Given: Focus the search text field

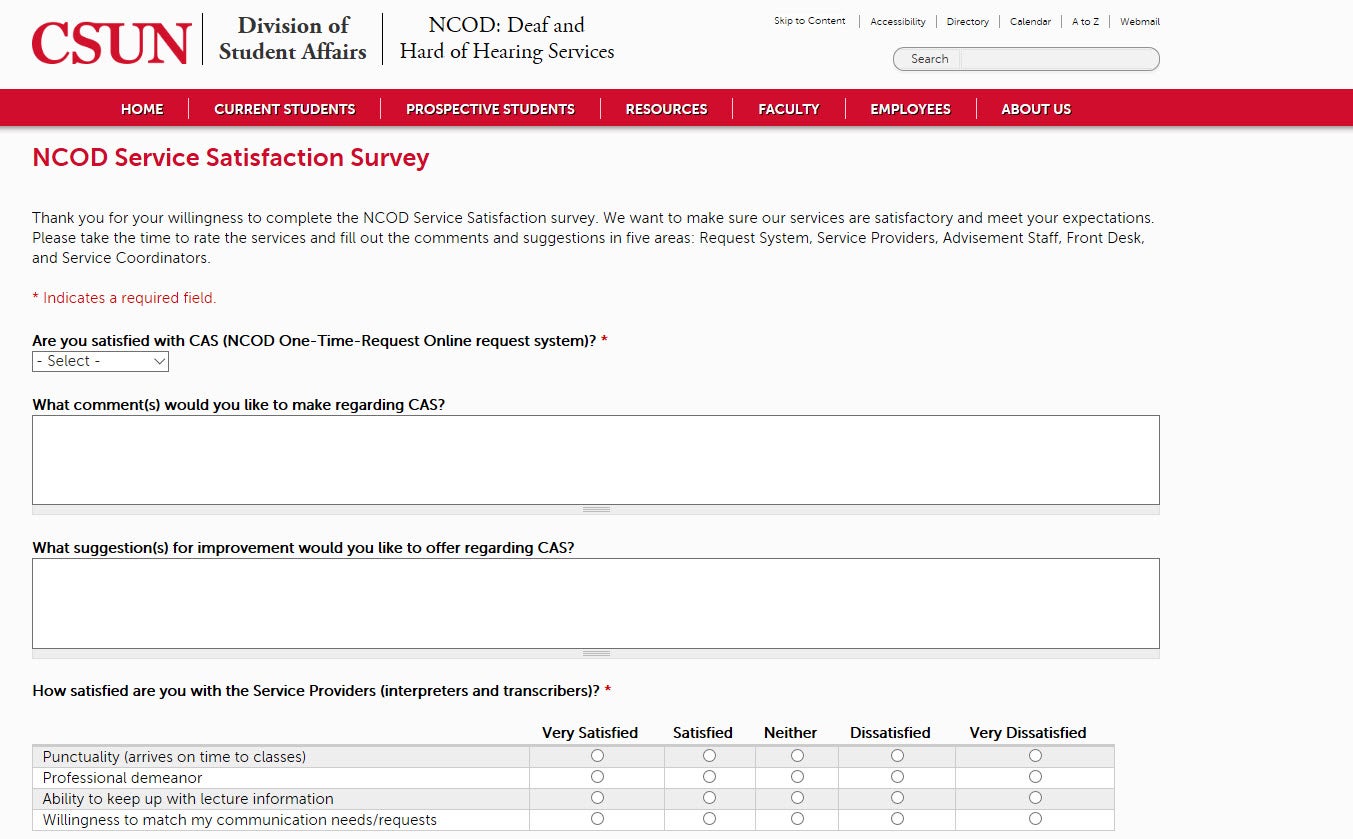Looking at the screenshot, I should [1058, 59].
